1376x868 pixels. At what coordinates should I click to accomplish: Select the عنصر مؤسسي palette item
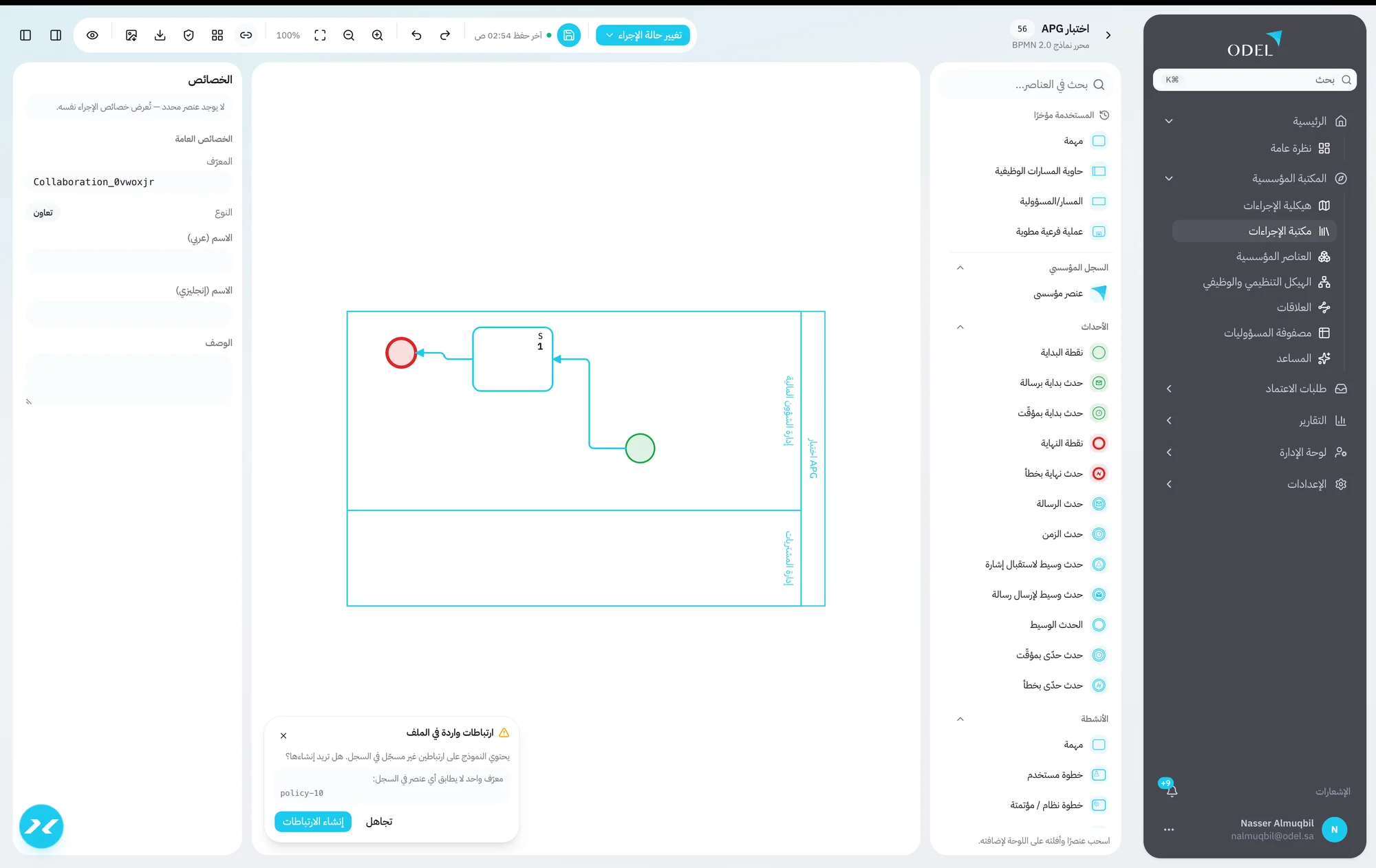click(x=1070, y=294)
